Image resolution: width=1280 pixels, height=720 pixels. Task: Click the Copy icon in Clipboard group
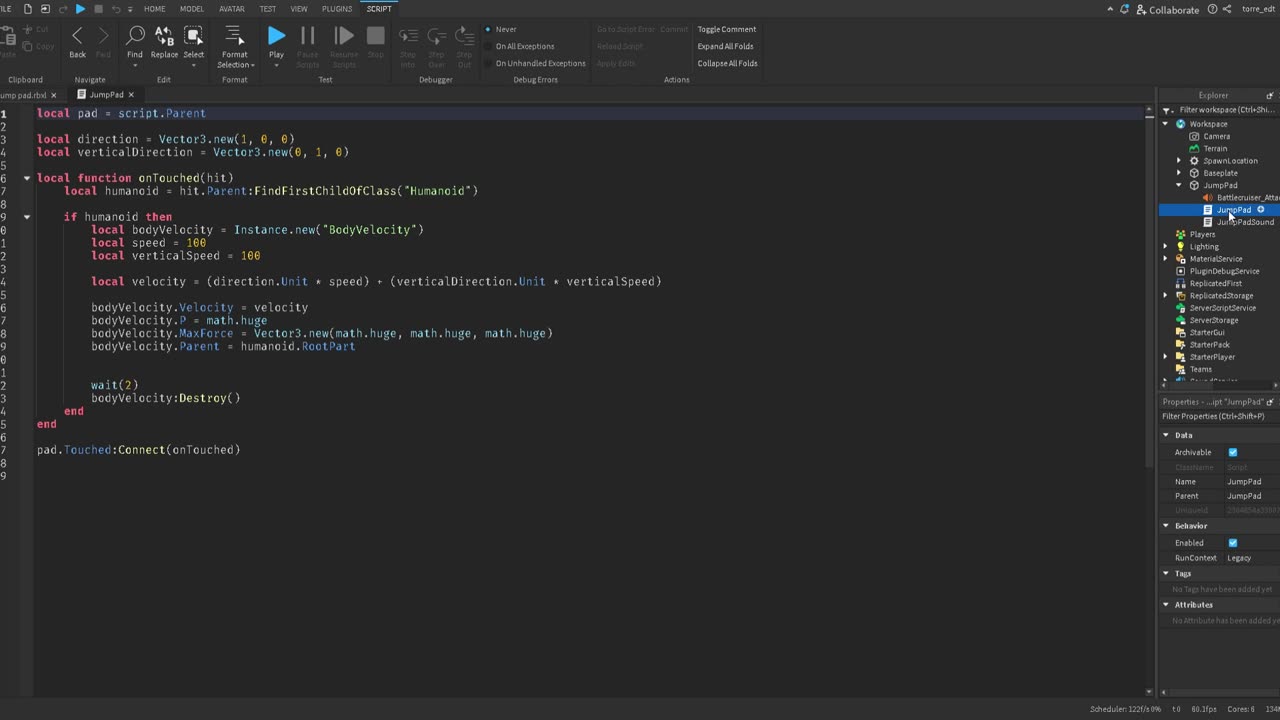(26, 45)
